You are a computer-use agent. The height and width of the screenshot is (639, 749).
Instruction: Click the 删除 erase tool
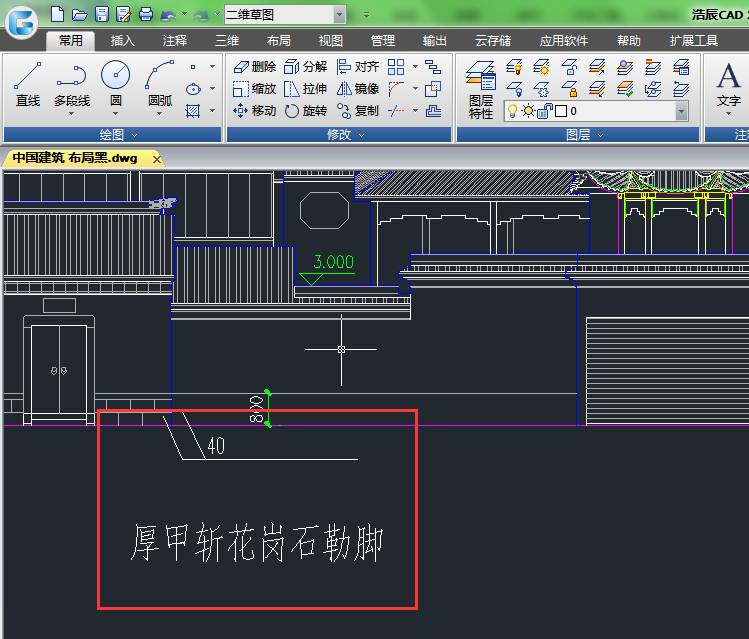click(255, 67)
